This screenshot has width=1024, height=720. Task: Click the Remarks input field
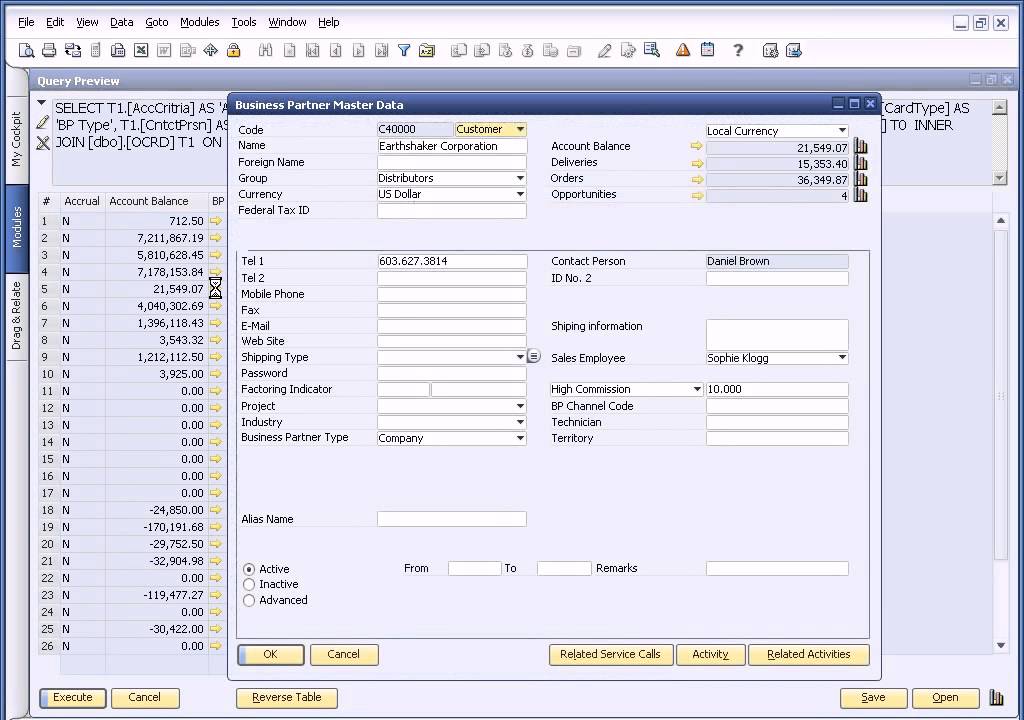click(x=777, y=568)
